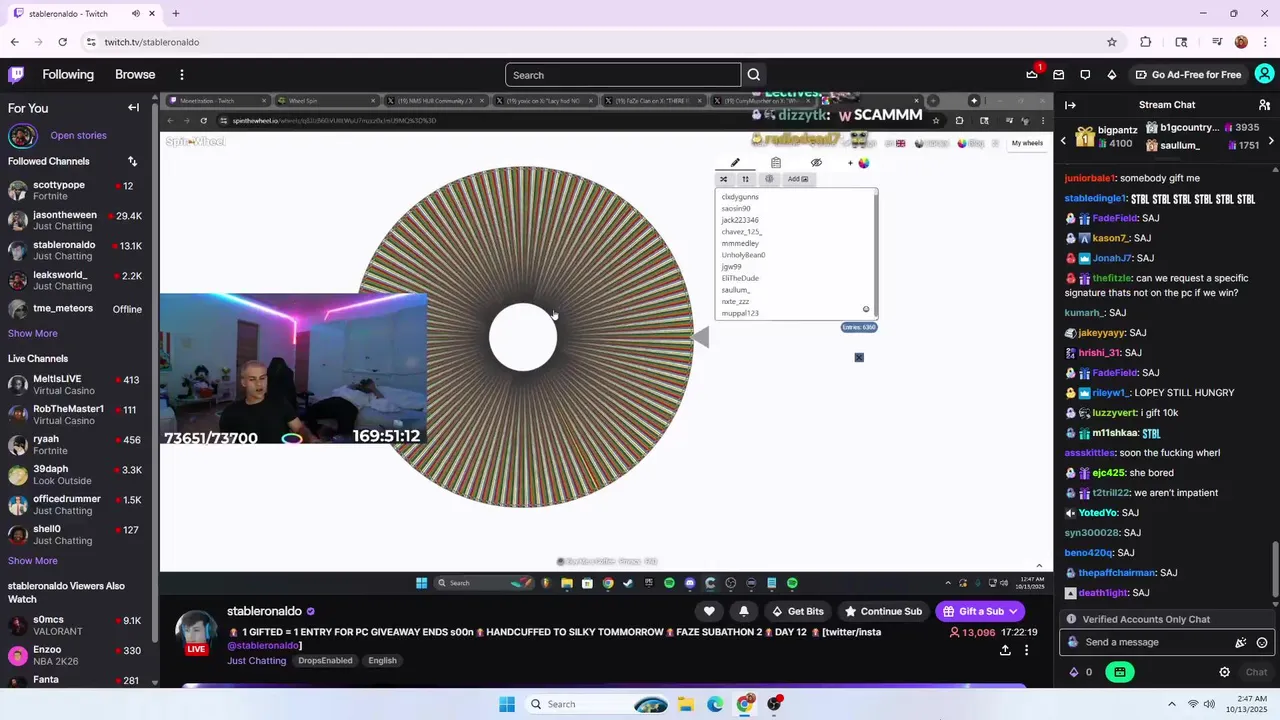Image resolution: width=1280 pixels, height=720 pixels.
Task: Show more live channels
Action: pos(32,561)
